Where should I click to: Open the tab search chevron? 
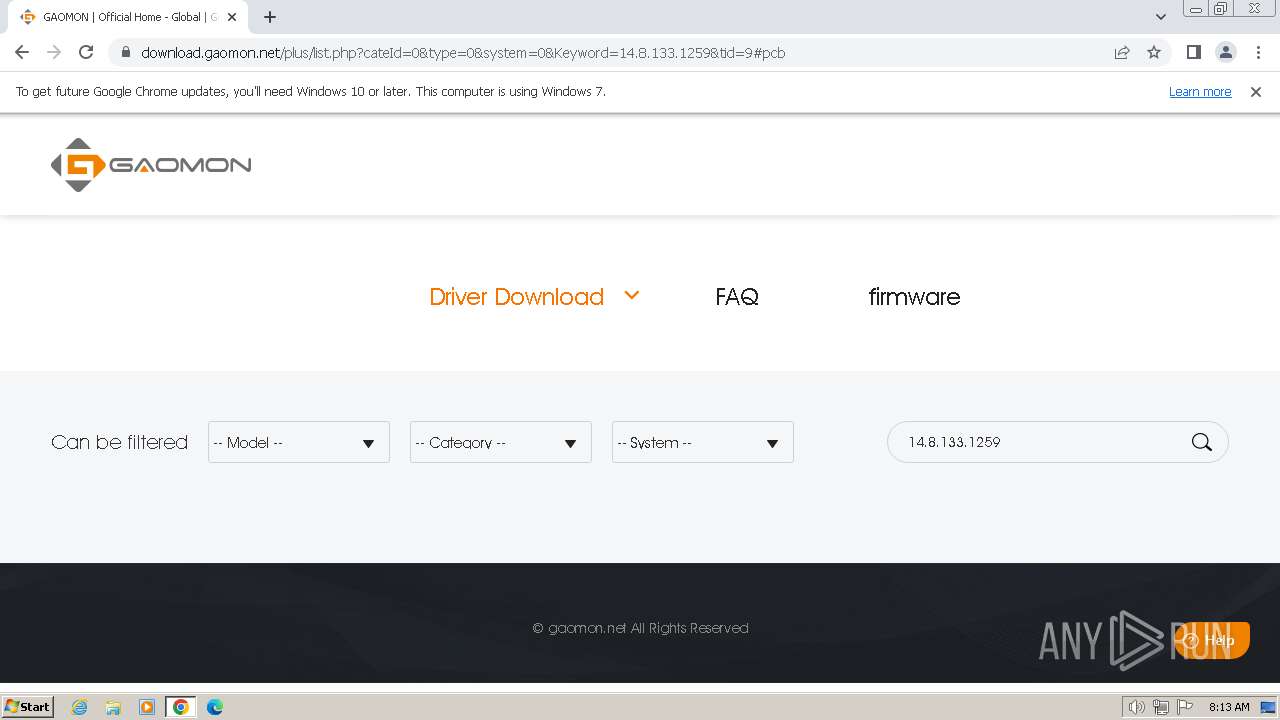pyautogui.click(x=1161, y=17)
